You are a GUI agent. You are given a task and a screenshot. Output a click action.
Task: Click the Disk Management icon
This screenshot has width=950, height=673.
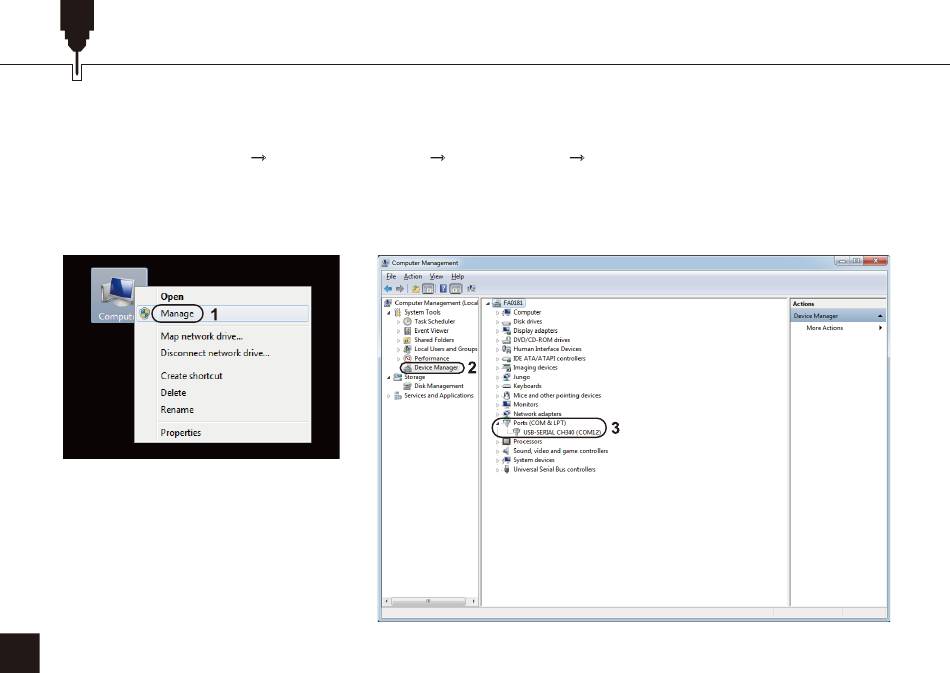(x=408, y=386)
